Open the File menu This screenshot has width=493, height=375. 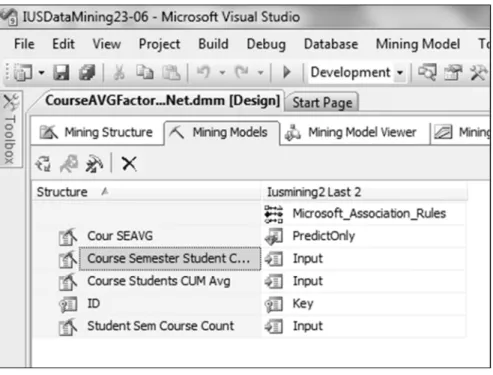pos(24,44)
